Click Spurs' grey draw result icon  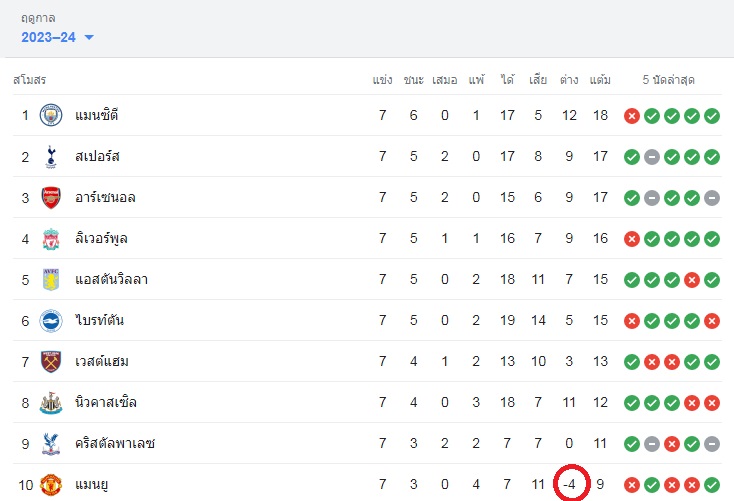click(652, 157)
